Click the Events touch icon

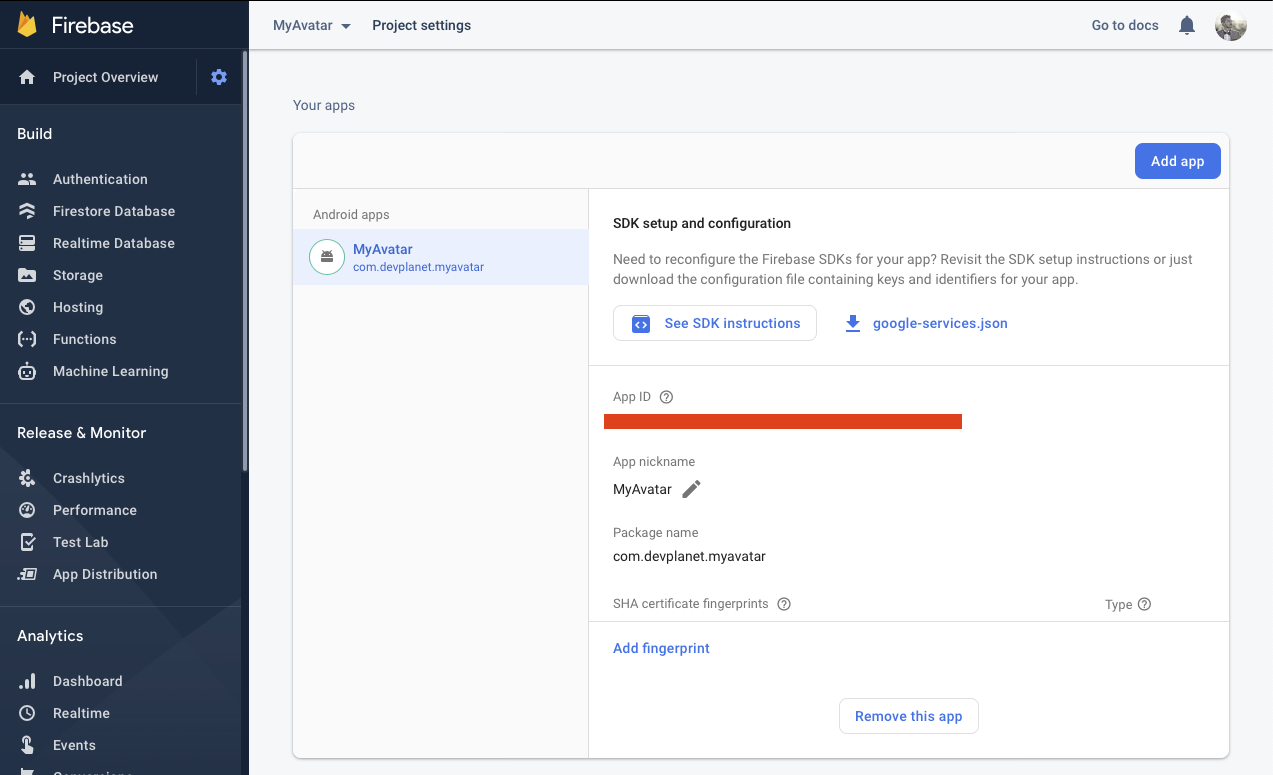tap(27, 745)
